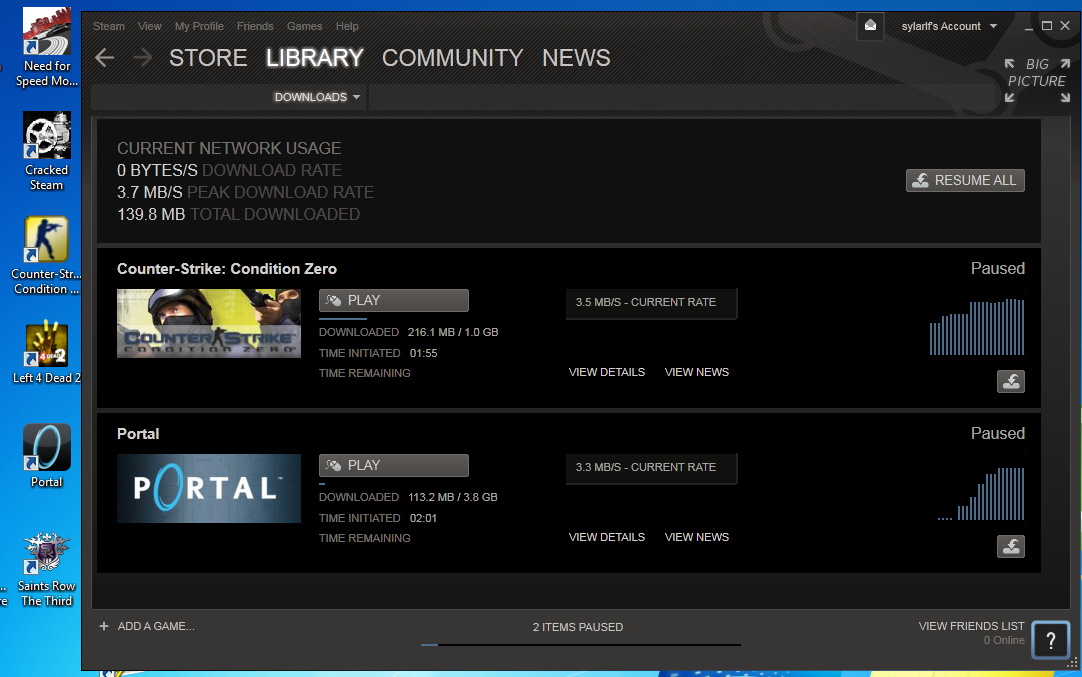This screenshot has height=677, width=1082.
Task: Click the overall downloads progress bar at bottom
Action: 580,645
